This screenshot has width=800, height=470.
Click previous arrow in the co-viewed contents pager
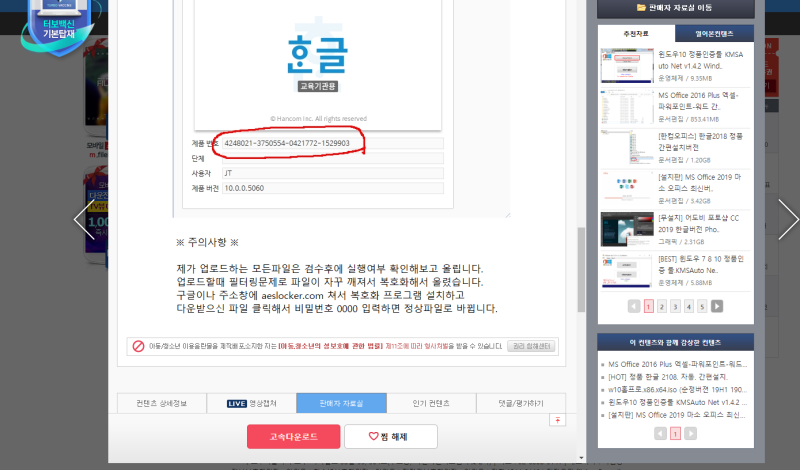pyautogui.click(x=660, y=433)
